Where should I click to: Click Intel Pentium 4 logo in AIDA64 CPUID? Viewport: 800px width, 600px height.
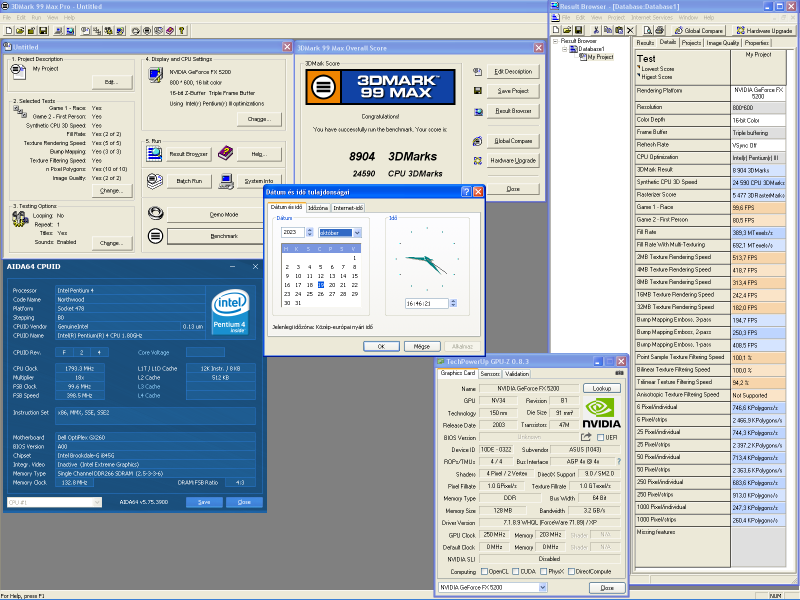[x=230, y=311]
